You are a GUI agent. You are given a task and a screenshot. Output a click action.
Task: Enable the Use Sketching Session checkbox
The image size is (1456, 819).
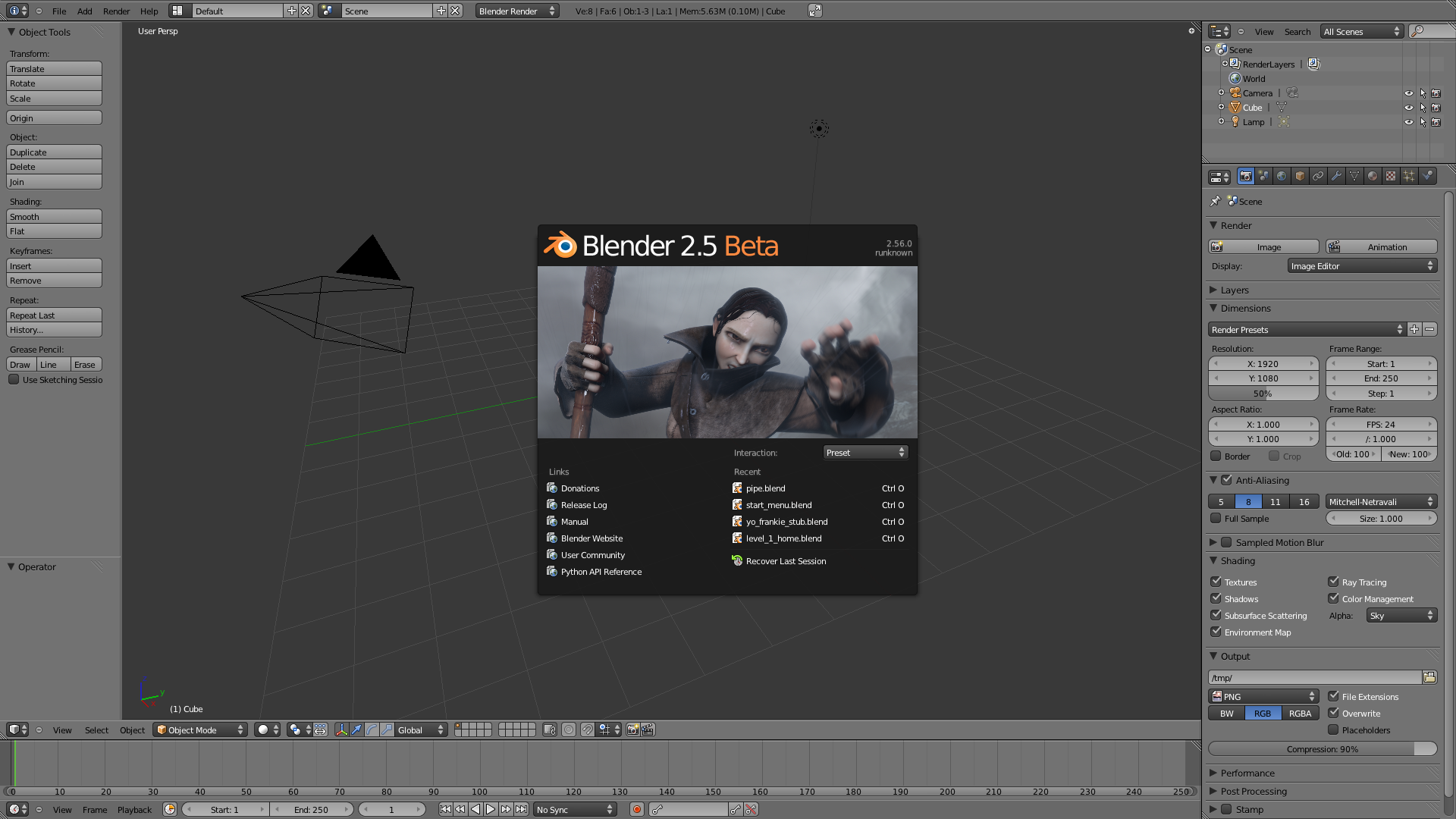pos(14,379)
